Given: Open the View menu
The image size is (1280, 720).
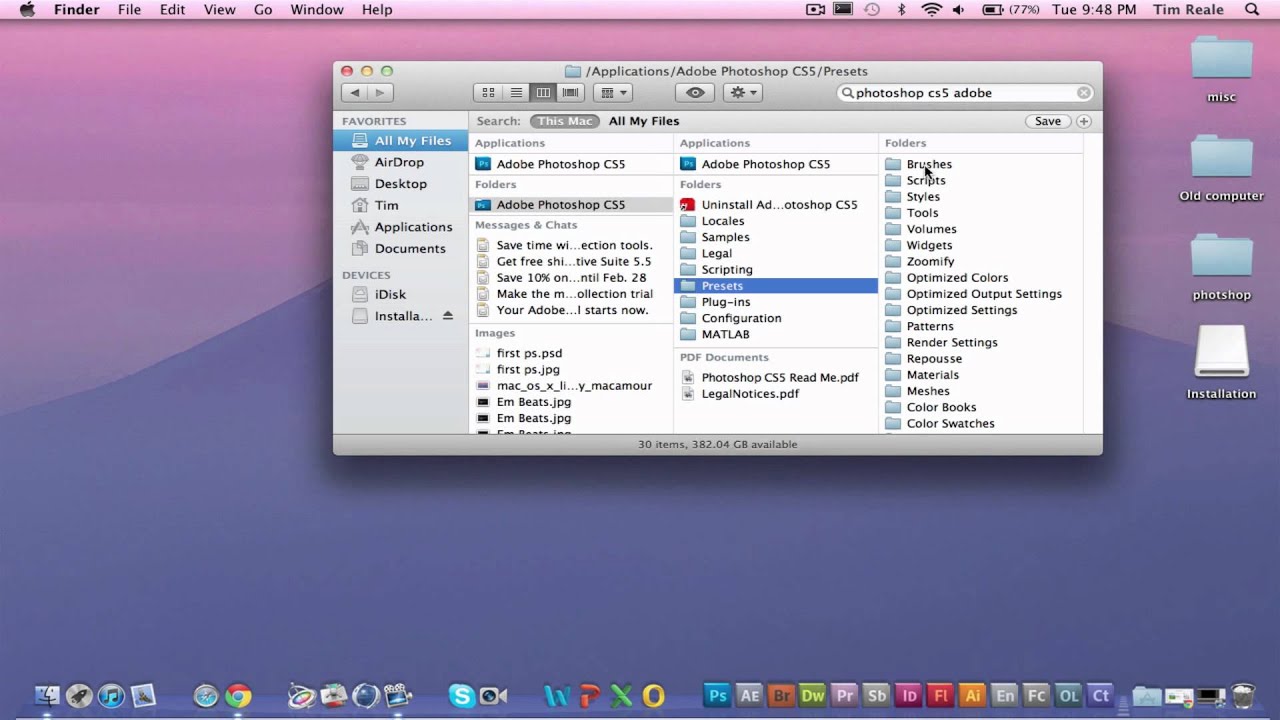Looking at the screenshot, I should click(219, 9).
